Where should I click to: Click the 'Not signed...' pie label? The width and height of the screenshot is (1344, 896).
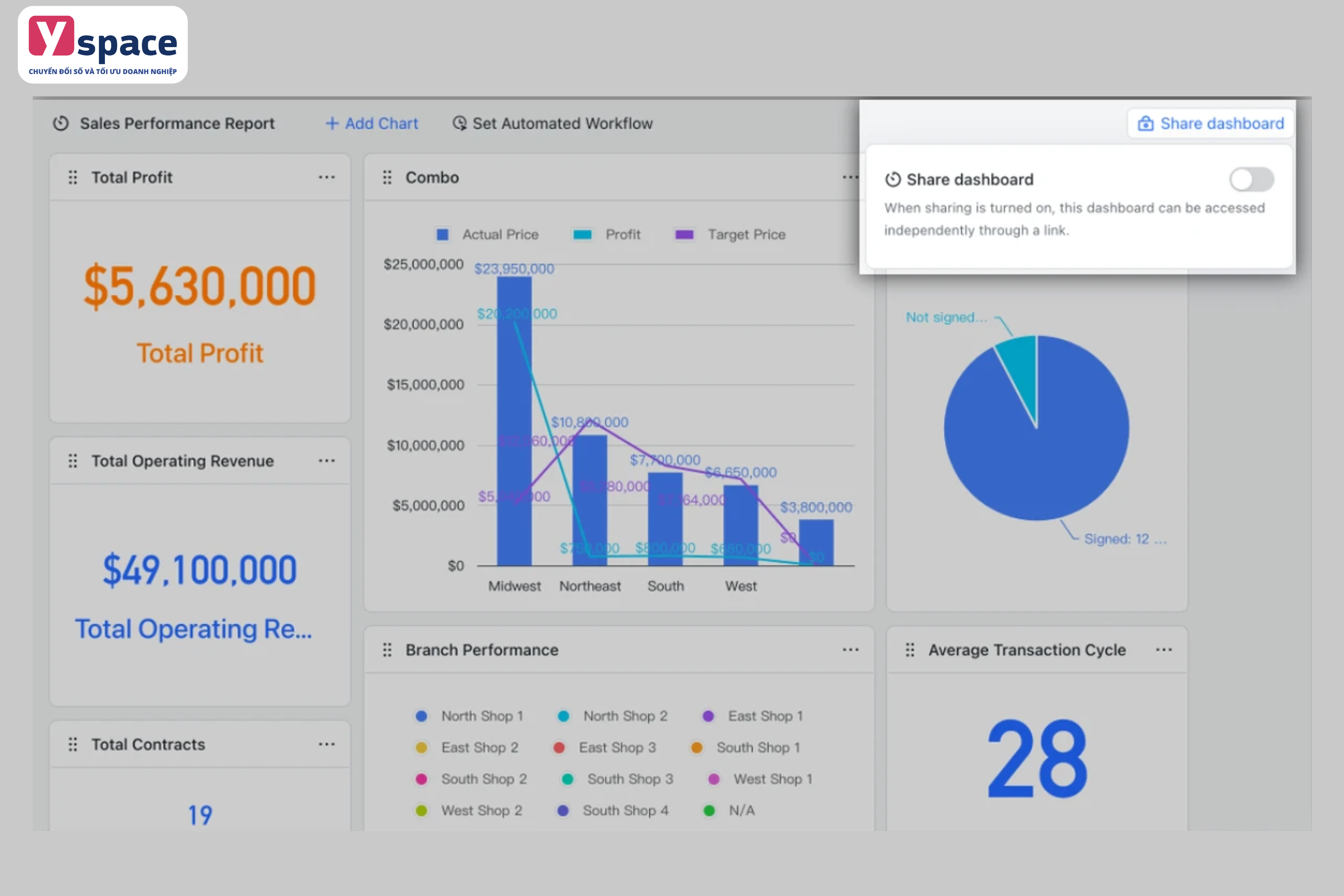tap(946, 317)
